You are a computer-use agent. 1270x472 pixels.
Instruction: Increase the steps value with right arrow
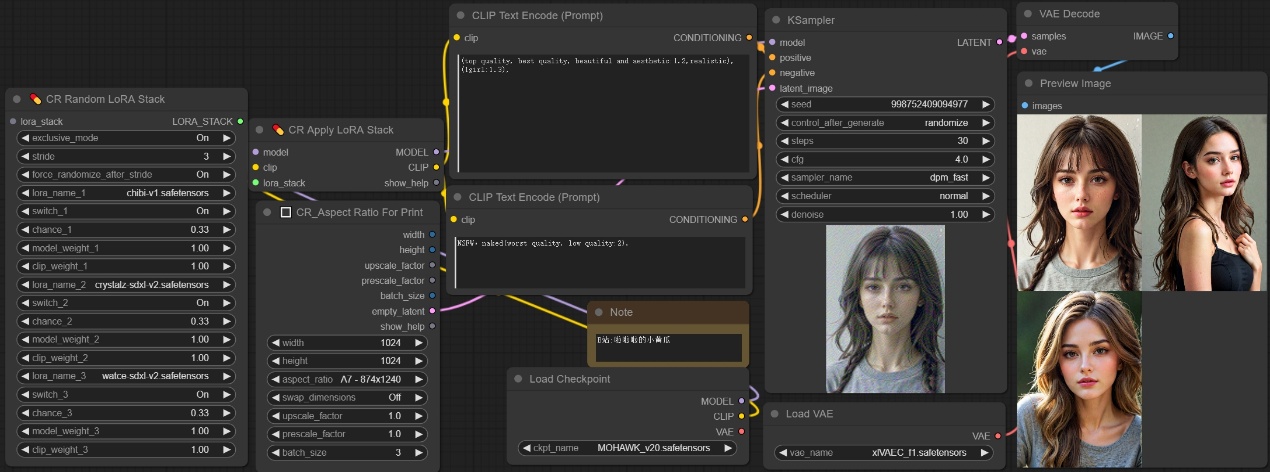[986, 141]
